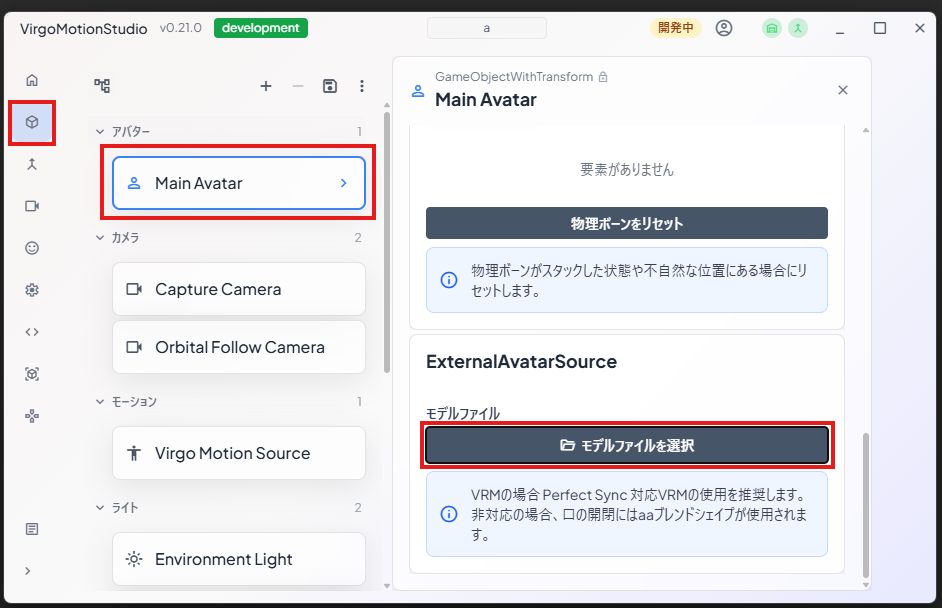Open the user account profile icon
This screenshot has height=608, width=942.
pyautogui.click(x=724, y=28)
